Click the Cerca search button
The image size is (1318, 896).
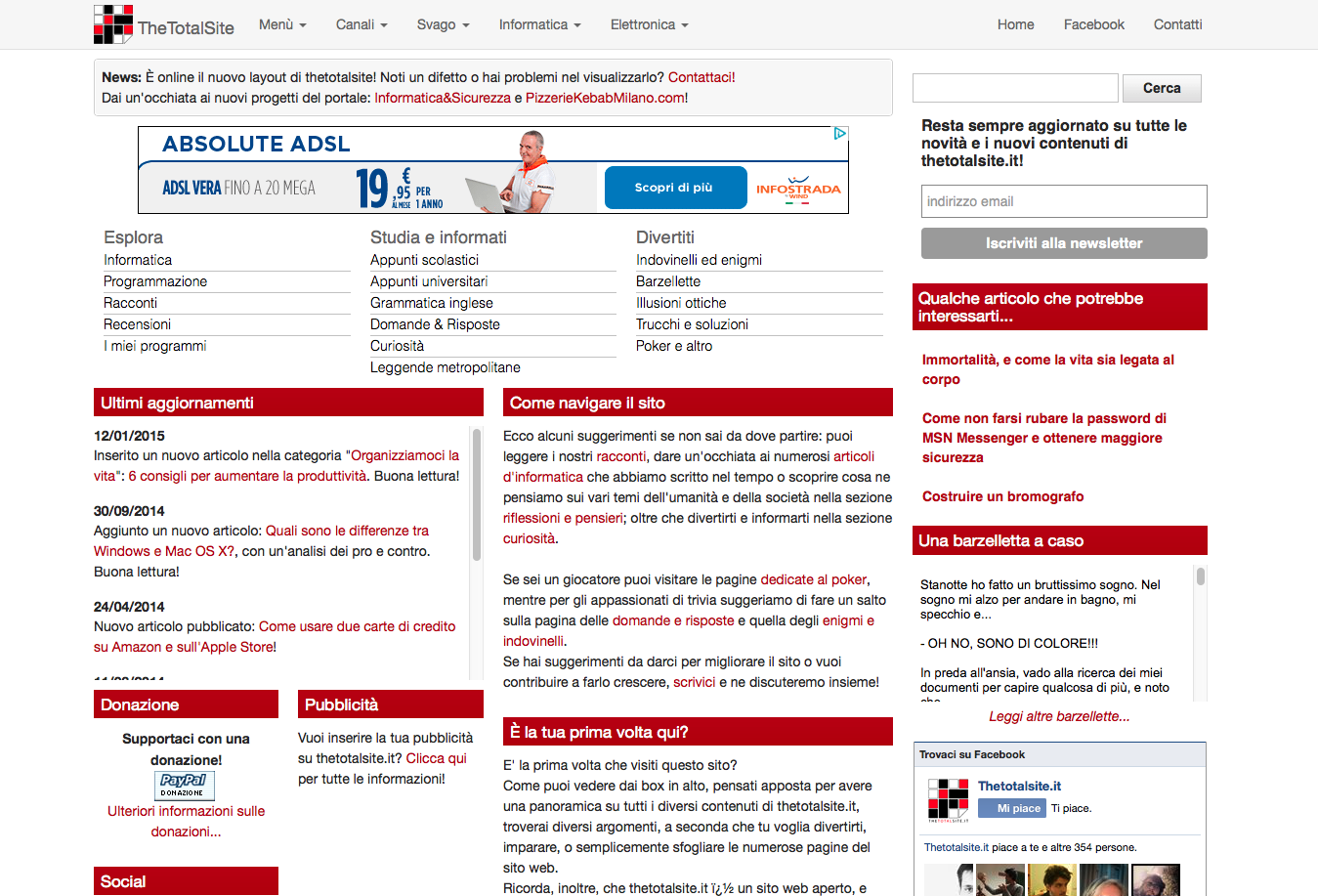1162,88
